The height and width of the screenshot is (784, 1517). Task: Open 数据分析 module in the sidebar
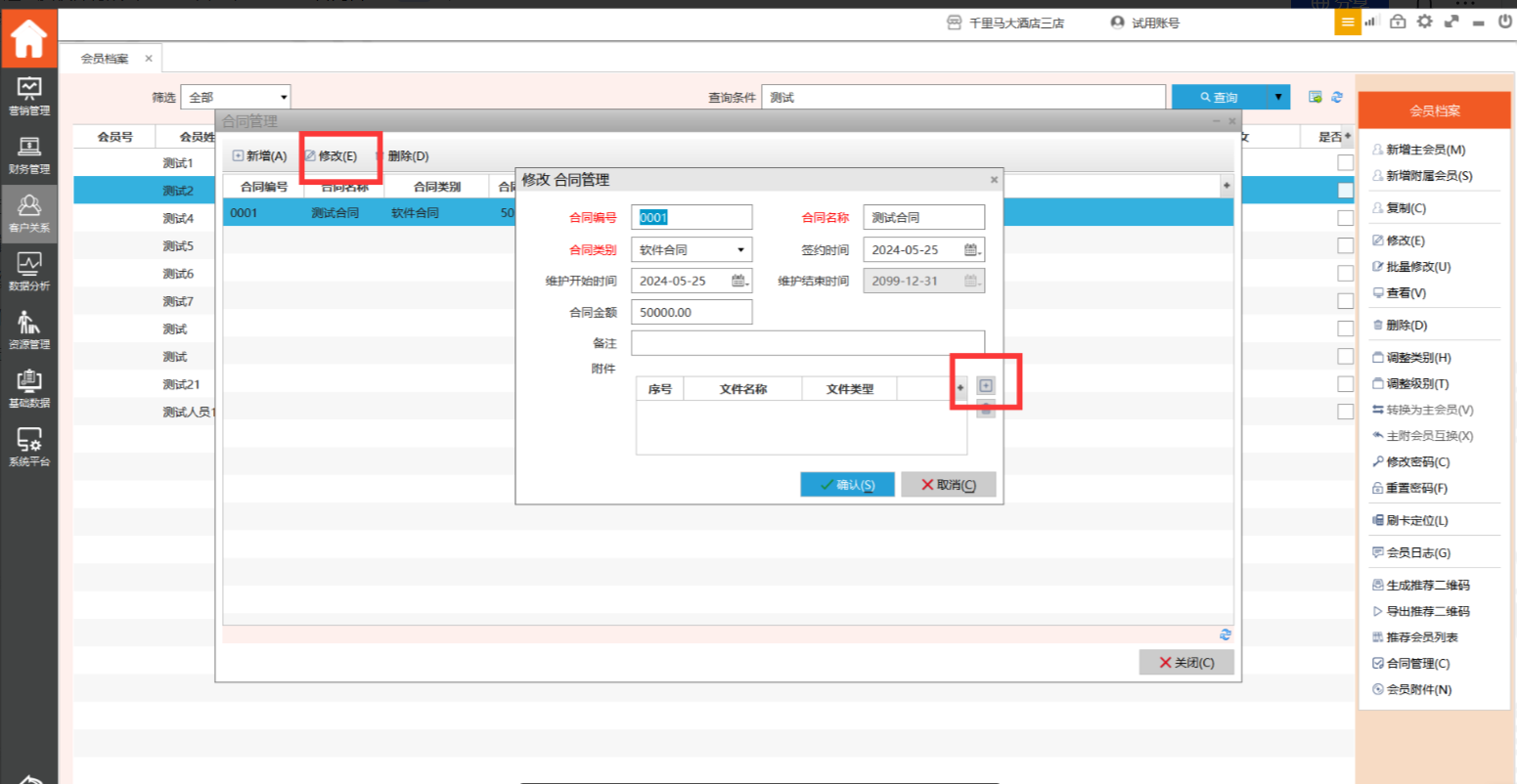28,272
